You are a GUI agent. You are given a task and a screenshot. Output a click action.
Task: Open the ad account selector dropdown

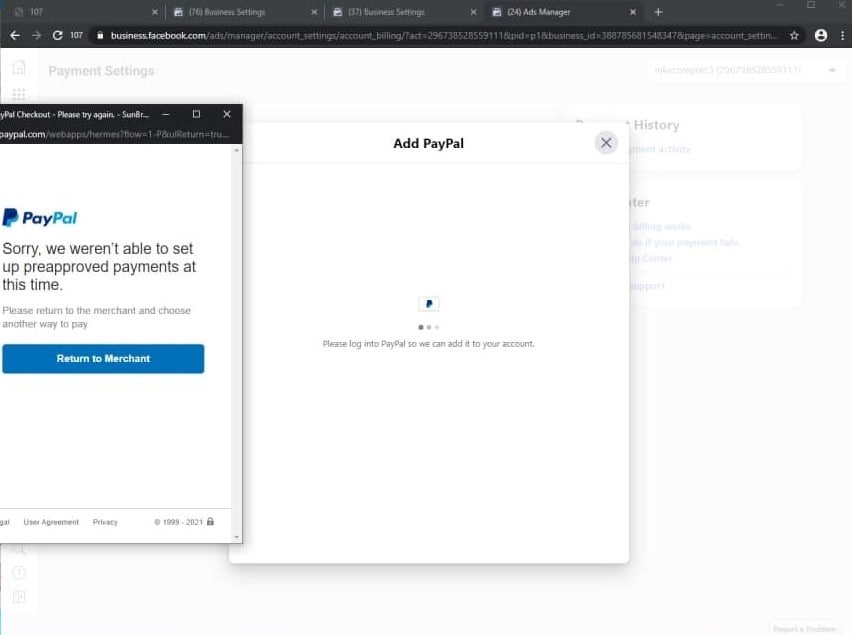(x=743, y=70)
